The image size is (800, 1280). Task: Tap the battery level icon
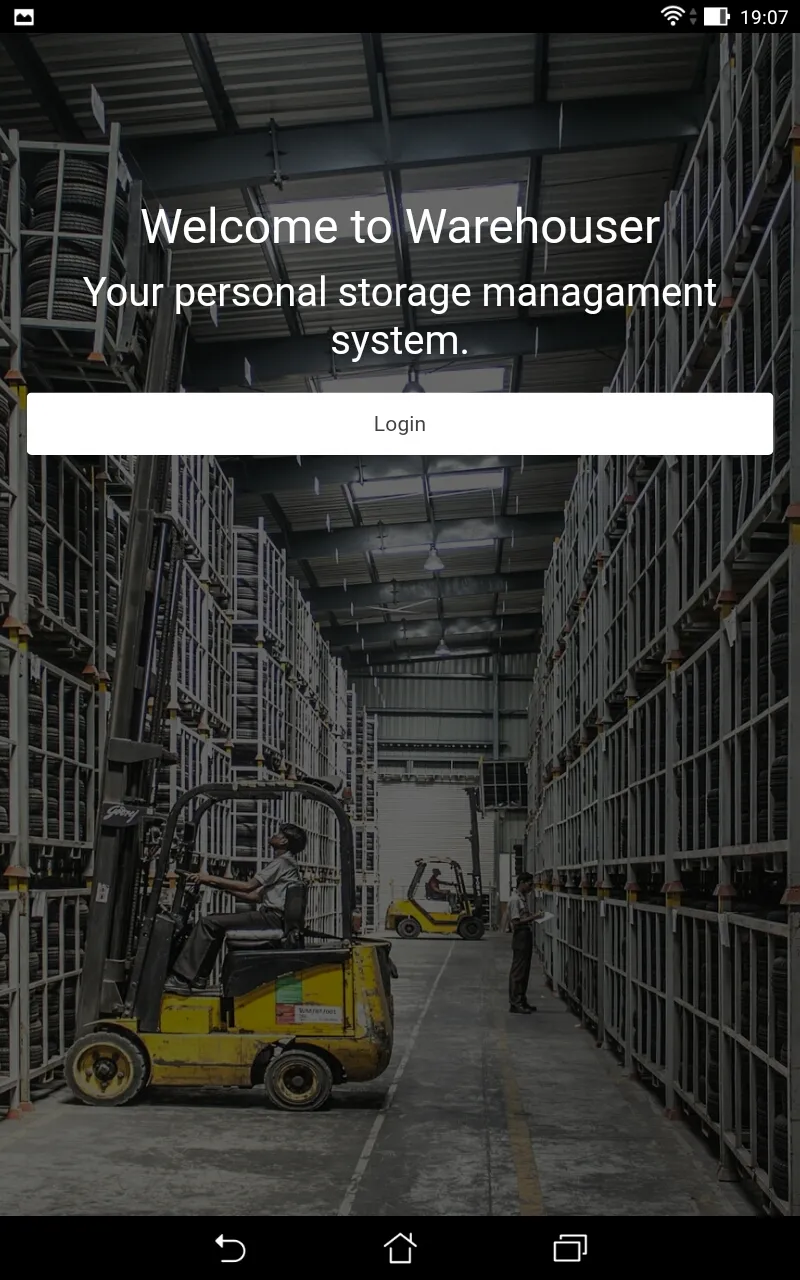(x=716, y=16)
